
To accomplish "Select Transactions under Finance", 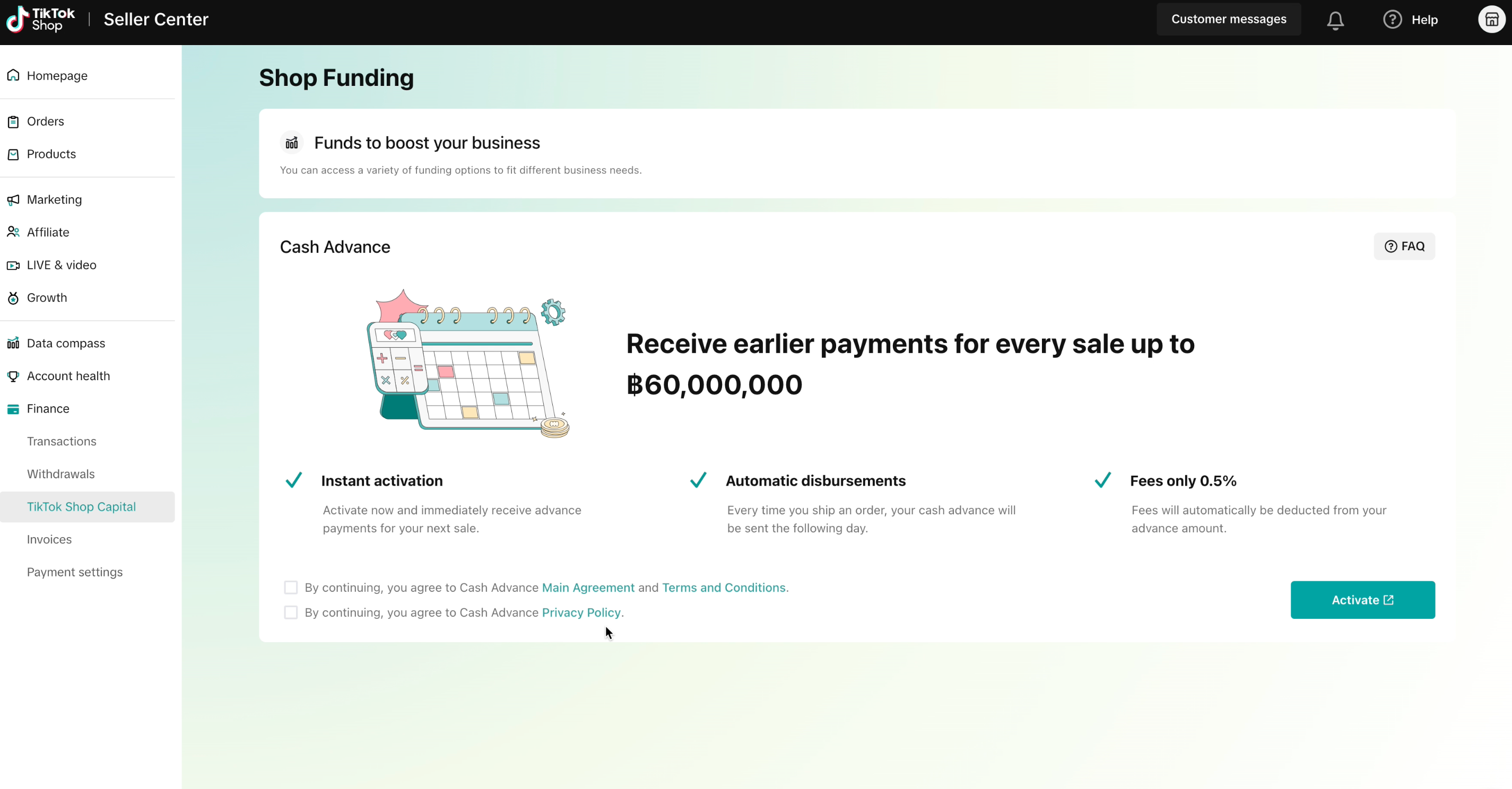I will click(x=62, y=441).
